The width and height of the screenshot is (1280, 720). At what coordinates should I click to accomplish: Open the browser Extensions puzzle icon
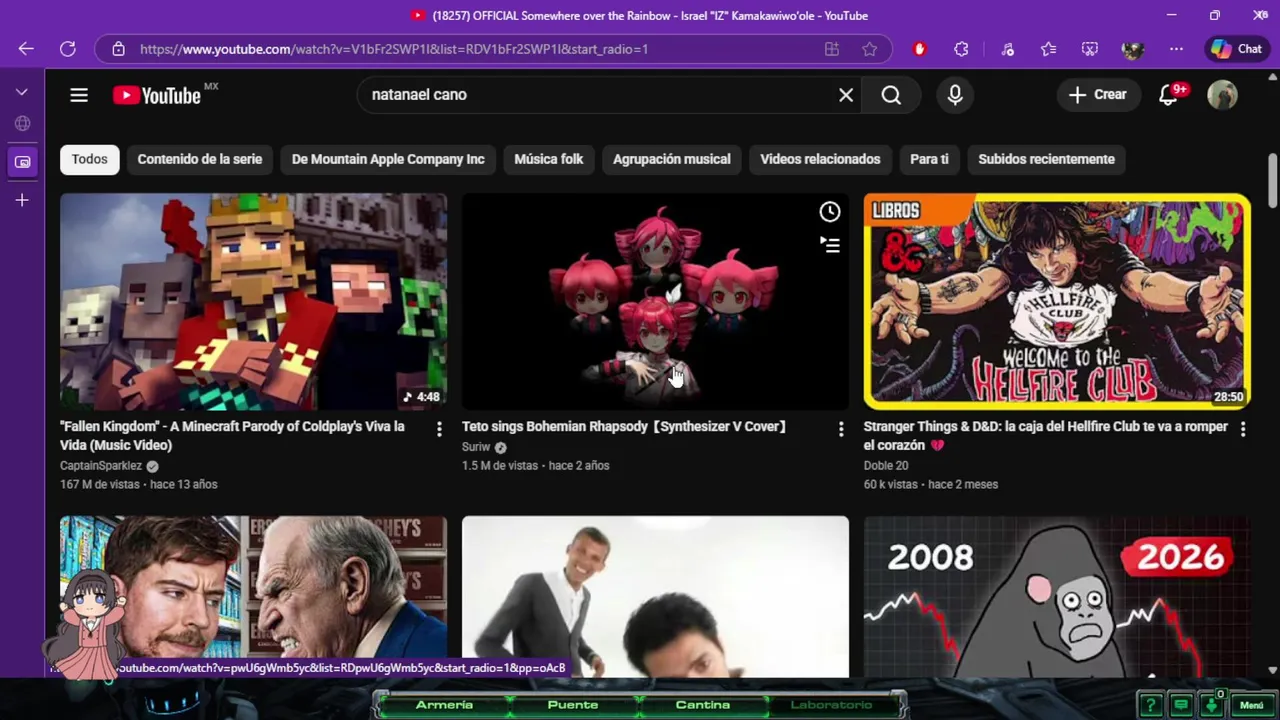click(x=962, y=49)
